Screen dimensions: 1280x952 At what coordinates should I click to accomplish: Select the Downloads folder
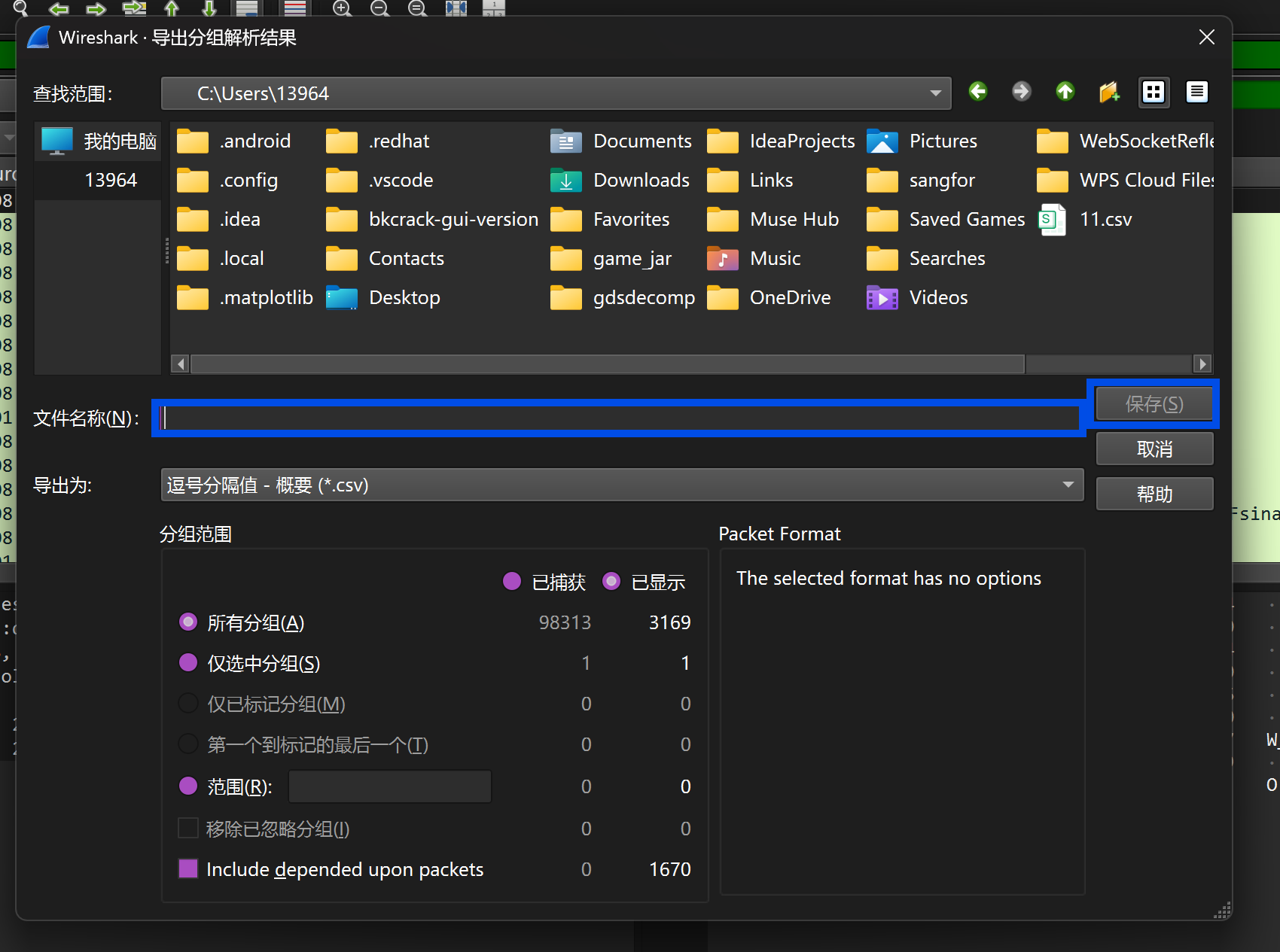(620, 181)
